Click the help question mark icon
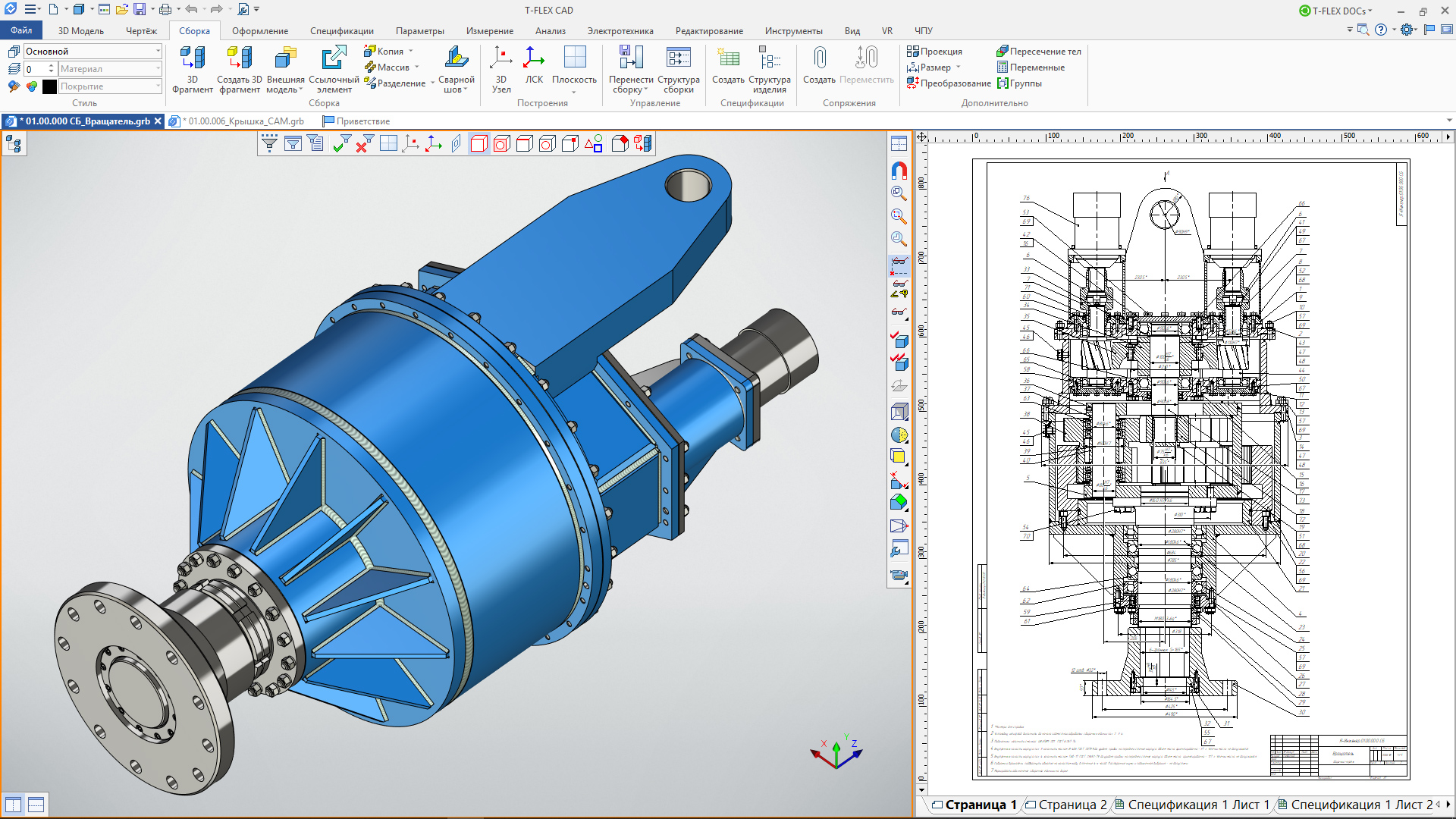The width and height of the screenshot is (1456, 819). click(1381, 30)
